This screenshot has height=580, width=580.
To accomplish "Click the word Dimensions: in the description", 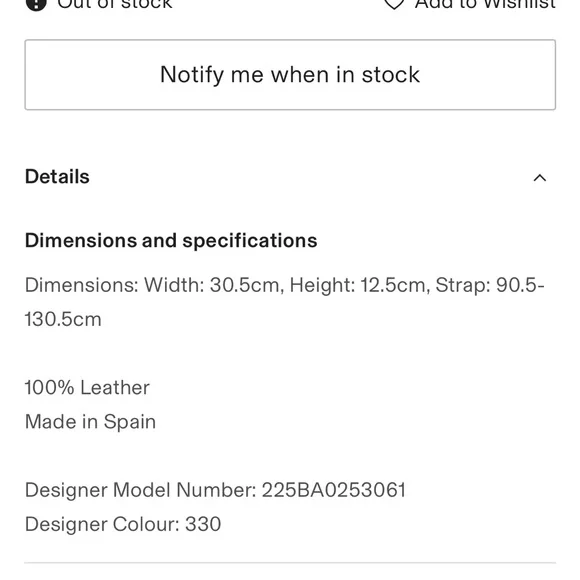I will (82, 285).
